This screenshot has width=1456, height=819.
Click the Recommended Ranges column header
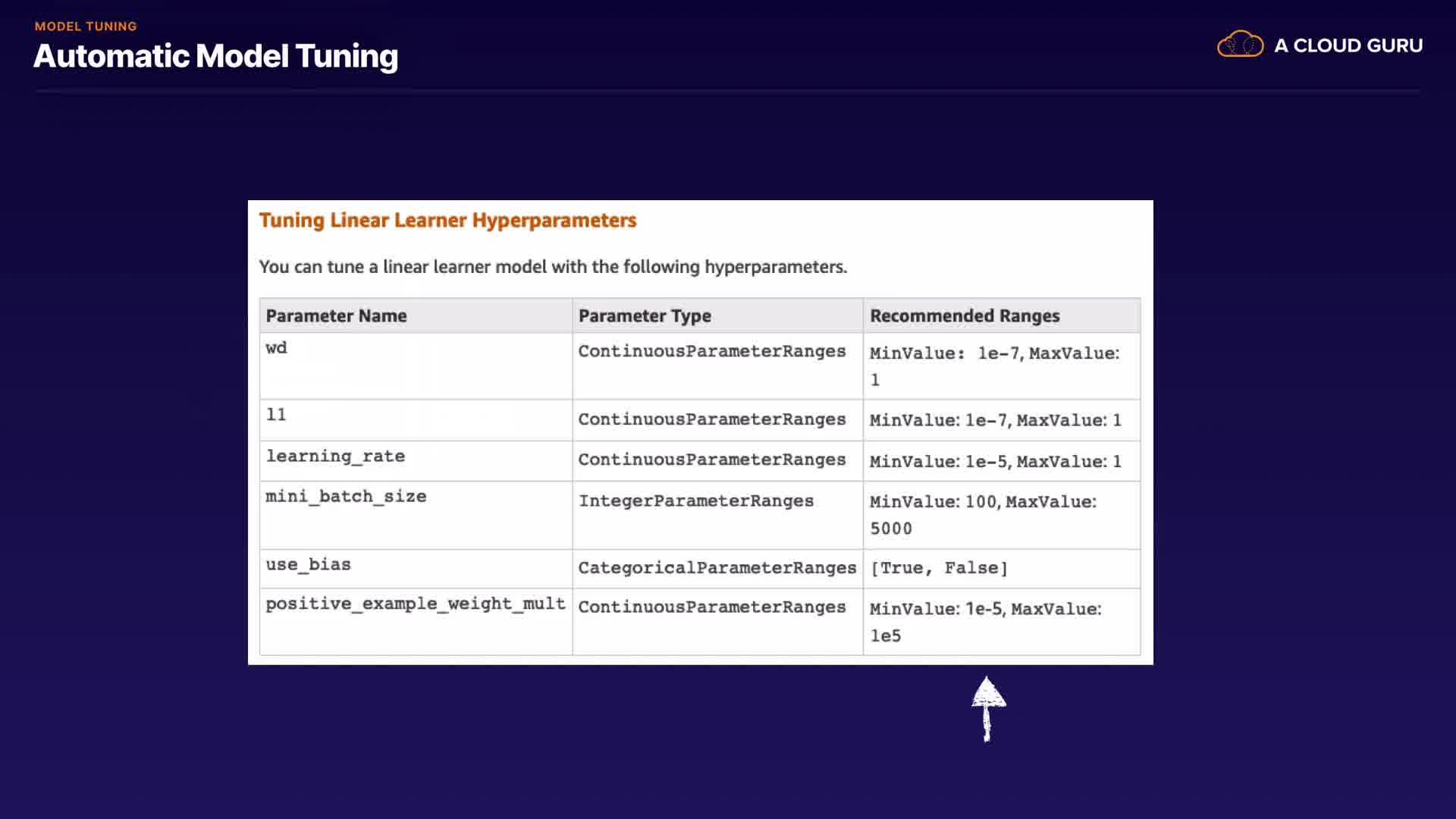(964, 315)
